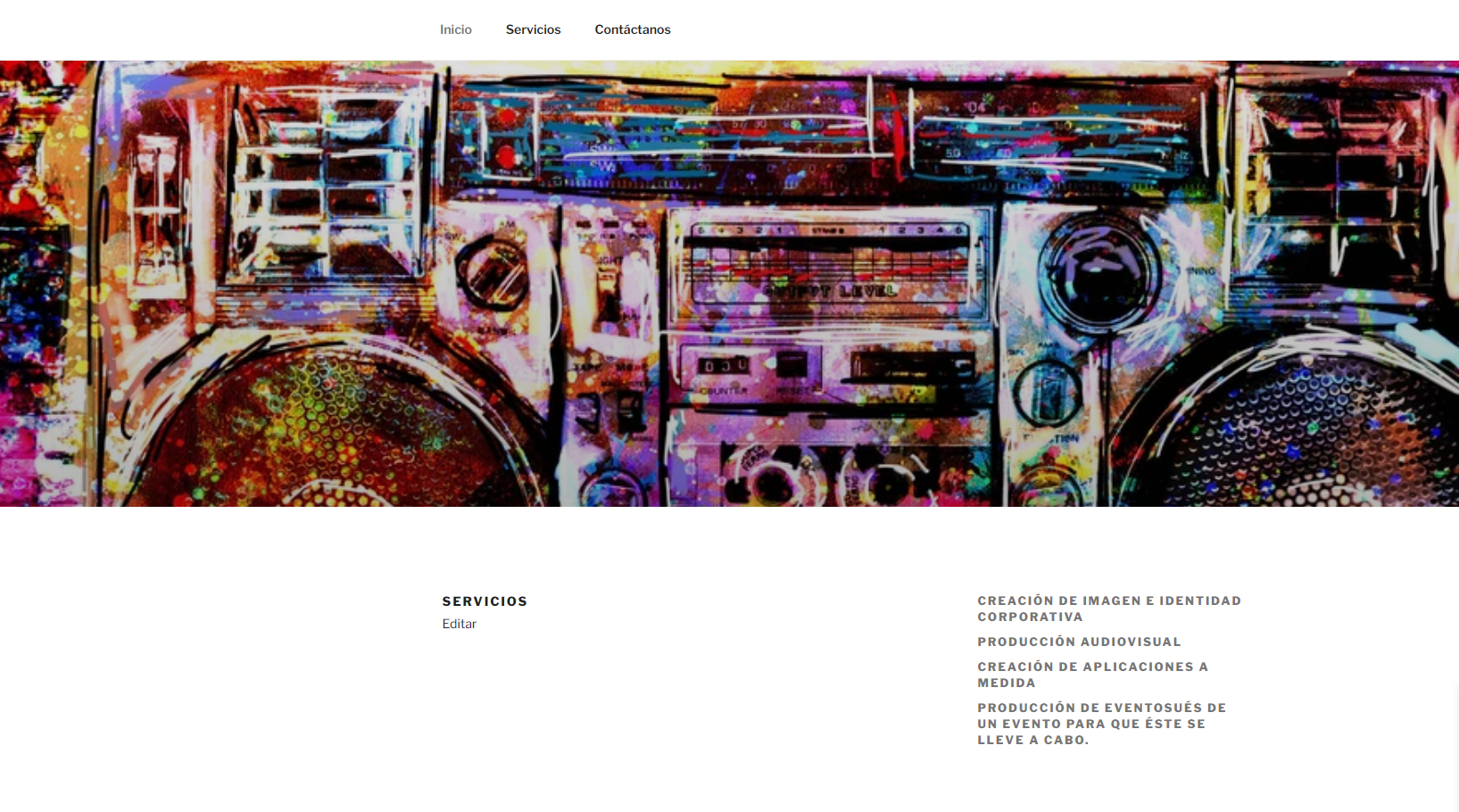Screen dimensions: 1459x812
Task: Open the Producción audiovisual link
Action: tap(1079, 642)
